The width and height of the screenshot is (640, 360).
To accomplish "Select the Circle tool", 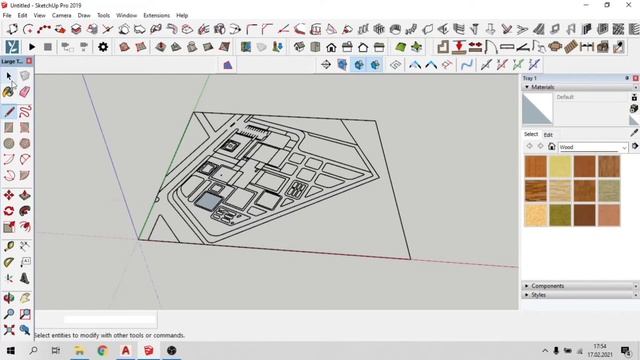I will tap(9, 143).
